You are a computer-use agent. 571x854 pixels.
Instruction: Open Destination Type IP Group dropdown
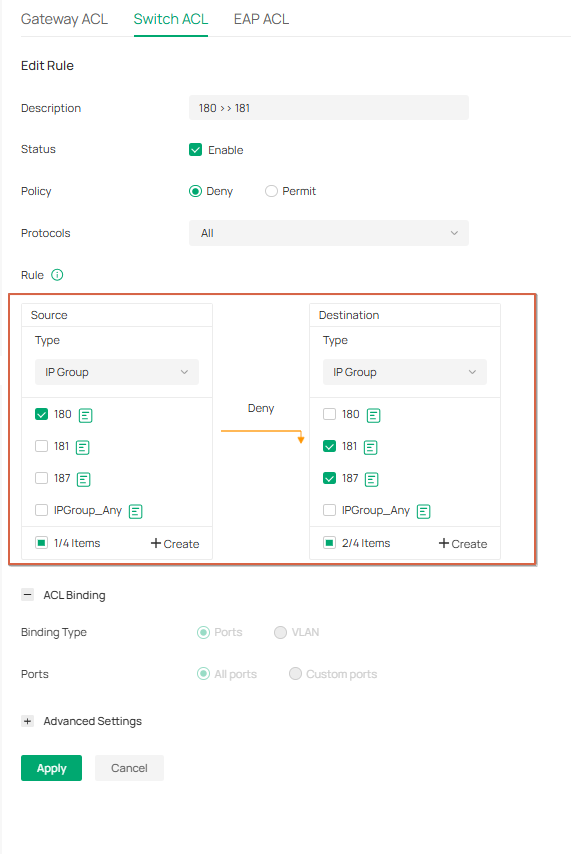pyautogui.click(x=405, y=373)
